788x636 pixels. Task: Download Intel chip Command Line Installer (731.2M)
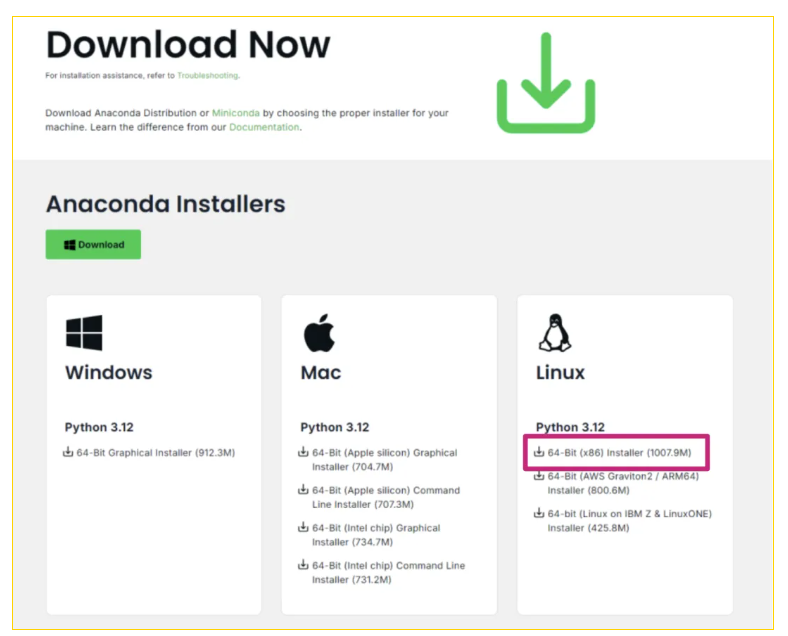pos(388,573)
